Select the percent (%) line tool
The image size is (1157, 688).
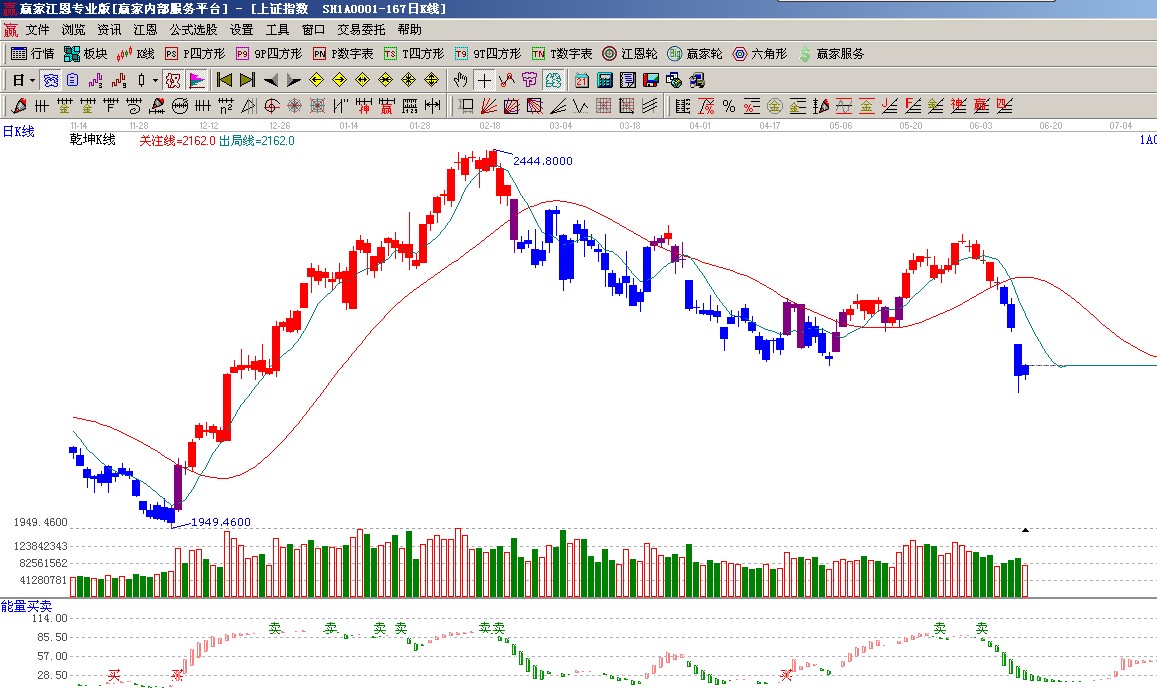pos(728,106)
